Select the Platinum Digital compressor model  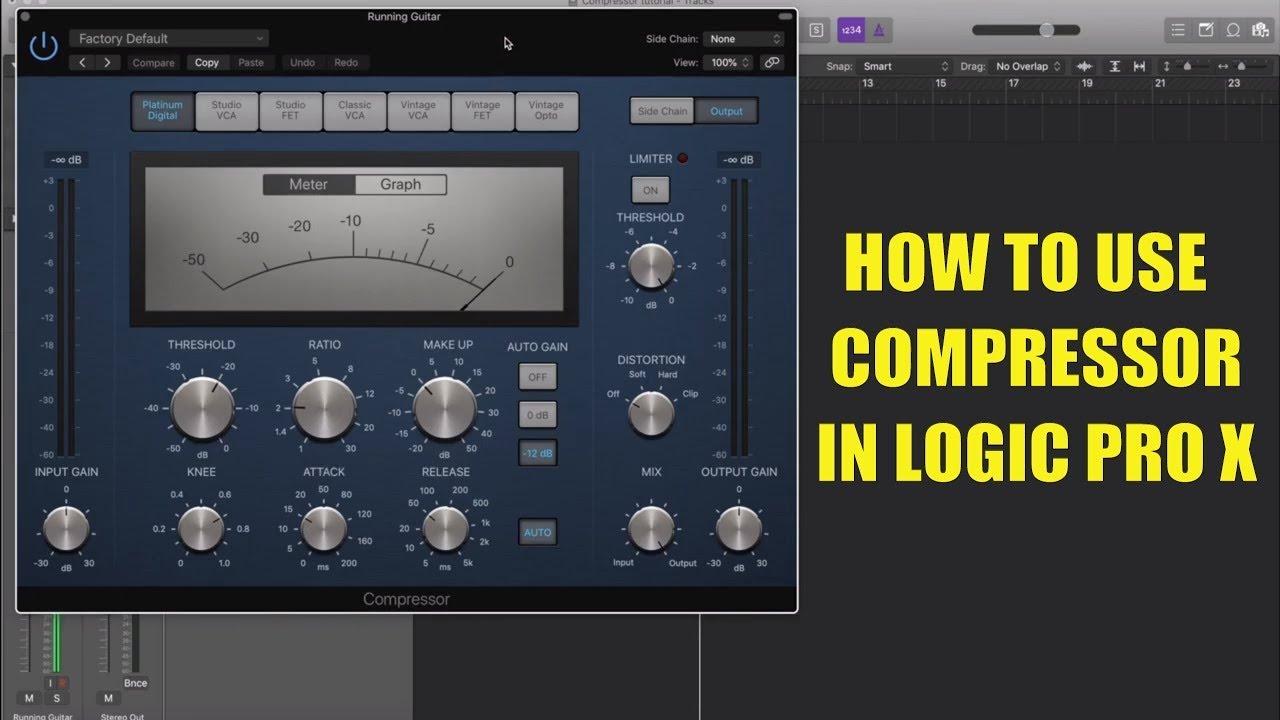point(162,110)
